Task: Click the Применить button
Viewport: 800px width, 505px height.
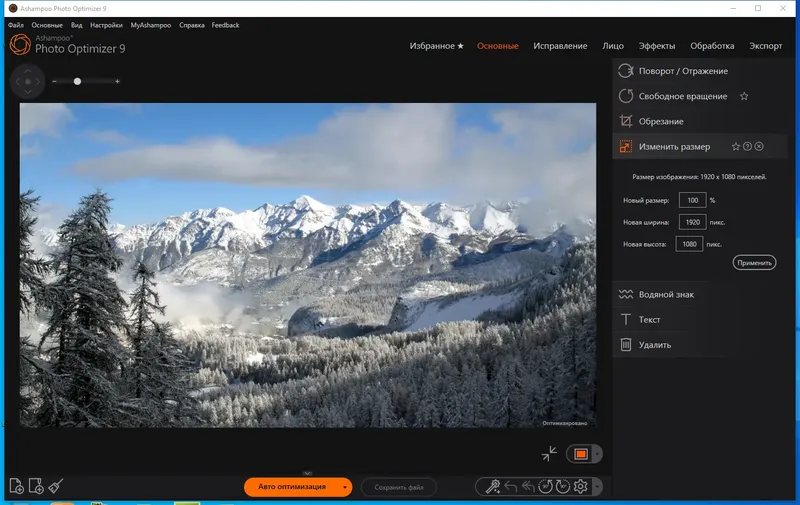Action: click(754, 263)
